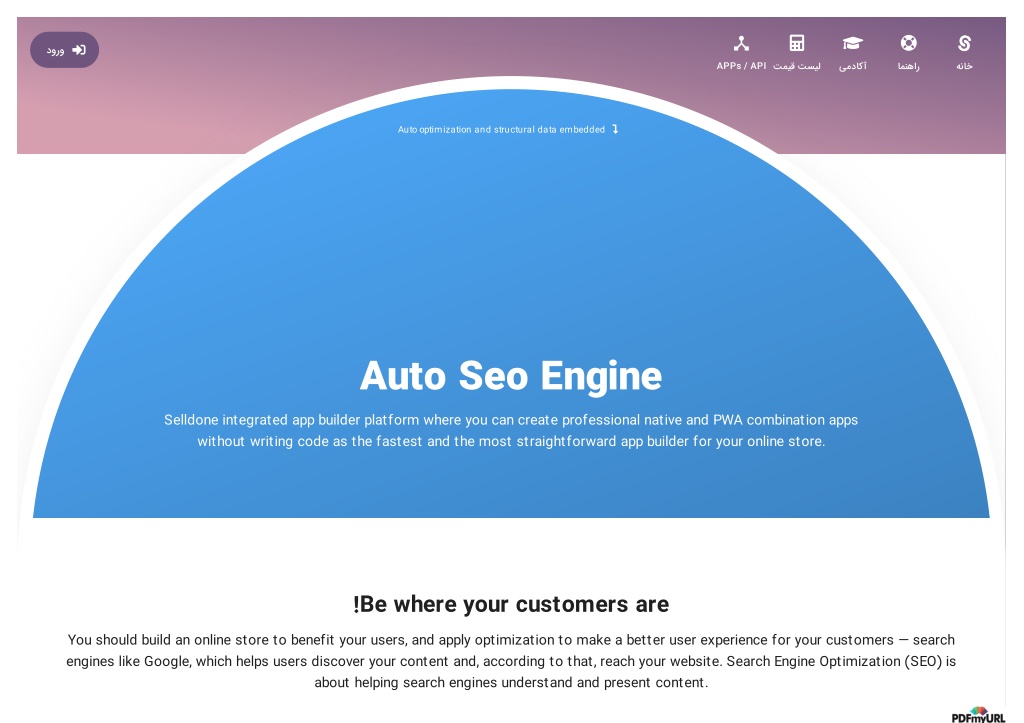Click the ورود login button

[64, 50]
